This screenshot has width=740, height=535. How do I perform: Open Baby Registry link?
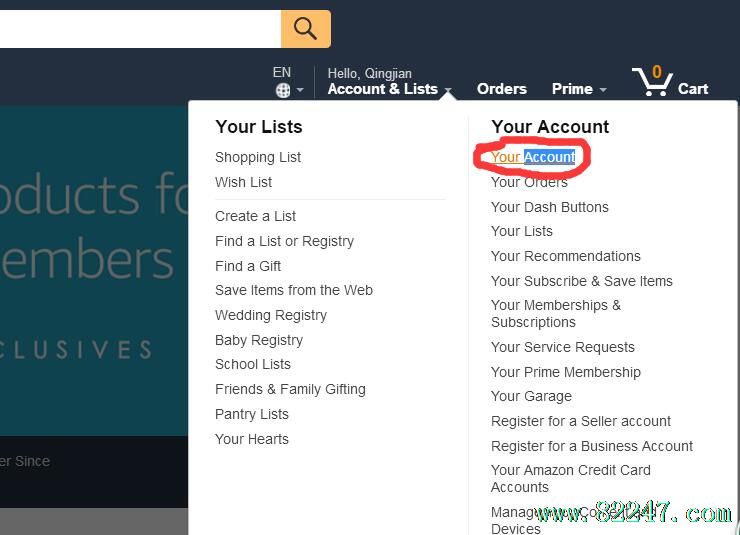(x=258, y=340)
